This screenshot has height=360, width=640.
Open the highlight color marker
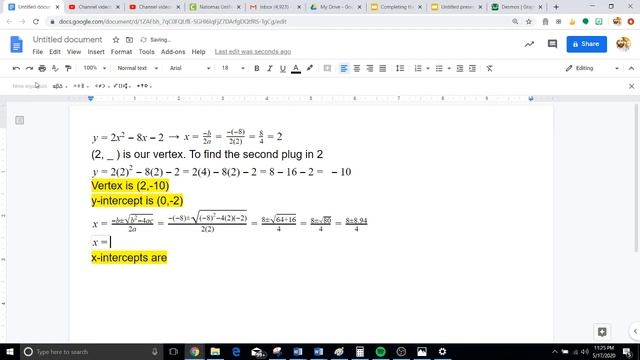(310, 68)
